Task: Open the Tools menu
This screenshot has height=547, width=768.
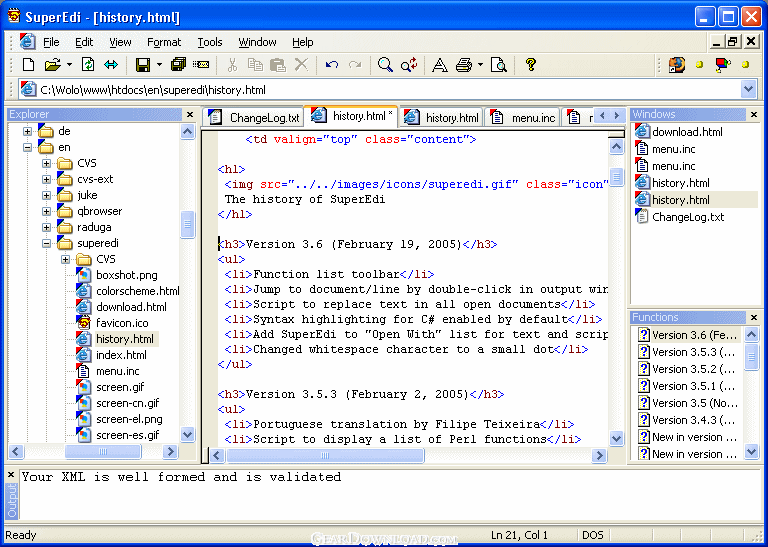Action: (x=210, y=42)
